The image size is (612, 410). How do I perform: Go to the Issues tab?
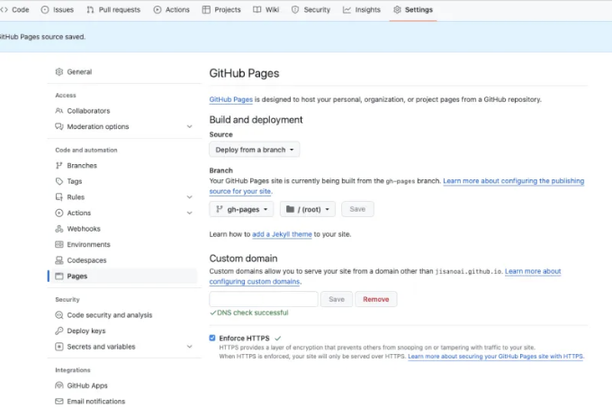pyautogui.click(x=57, y=10)
